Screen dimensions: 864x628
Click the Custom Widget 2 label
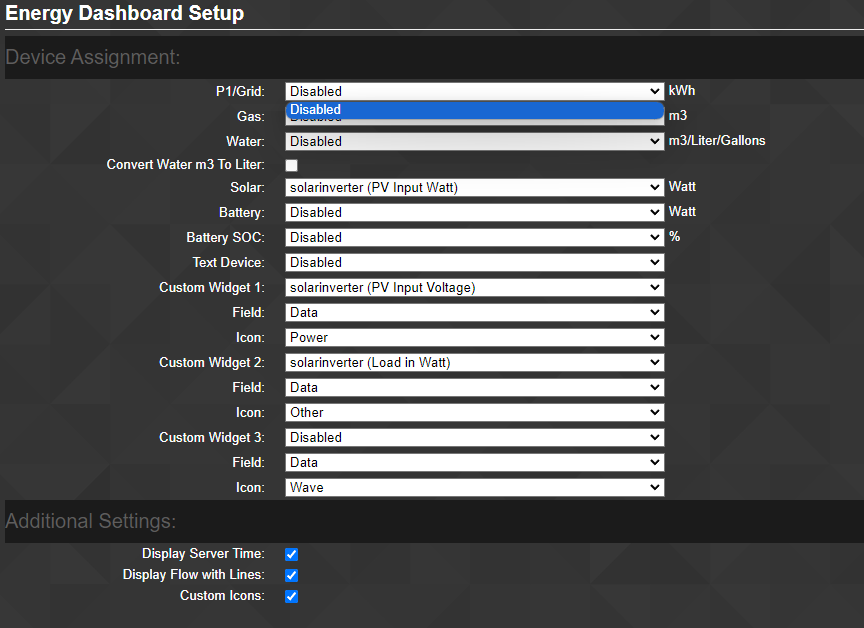212,362
